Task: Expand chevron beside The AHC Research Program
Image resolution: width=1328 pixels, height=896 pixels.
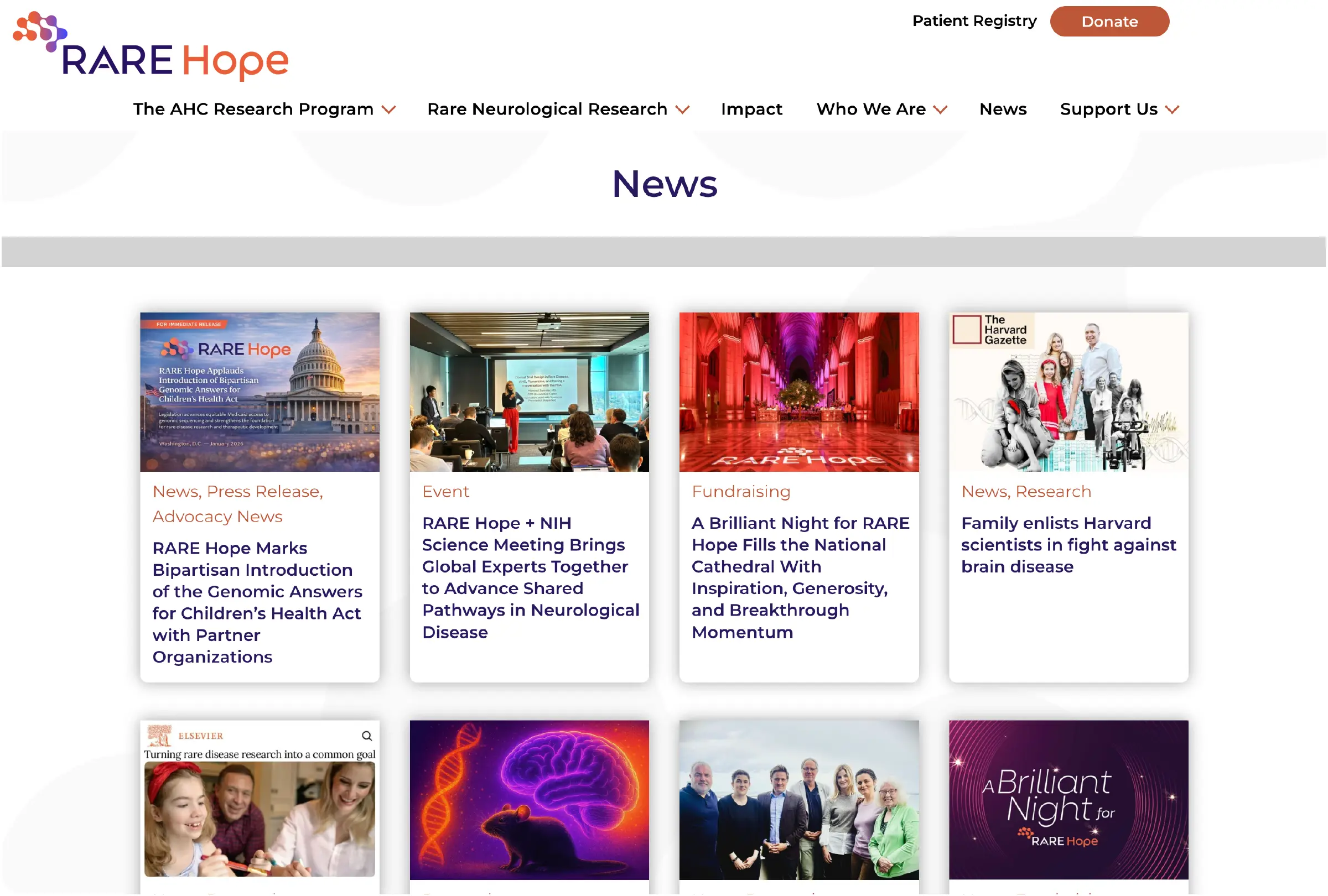Action: (x=388, y=110)
